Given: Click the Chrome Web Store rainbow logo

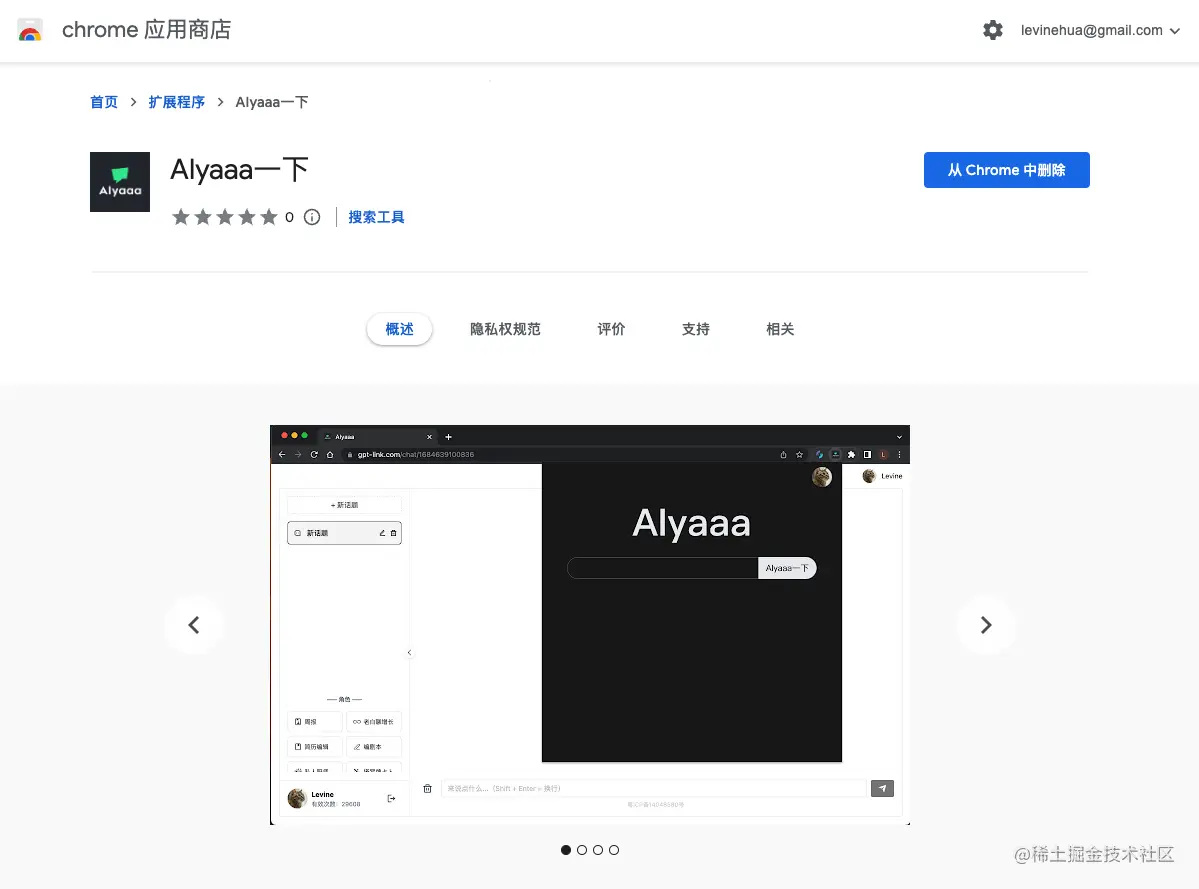Looking at the screenshot, I should 30,30.
